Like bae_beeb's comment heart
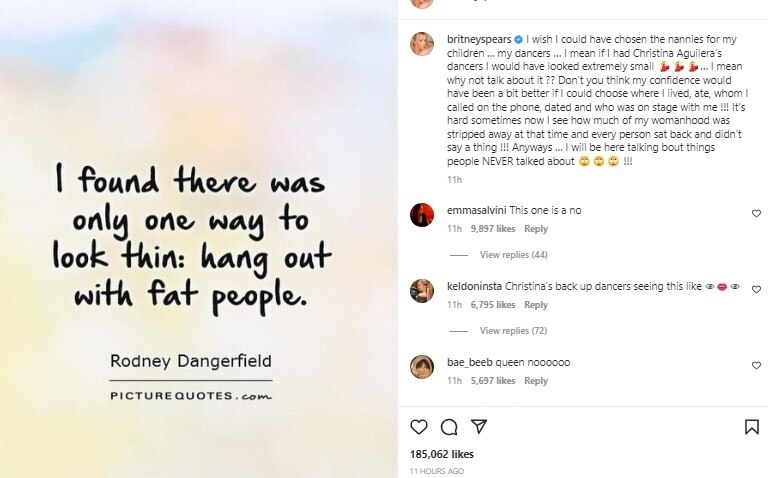 coord(756,366)
